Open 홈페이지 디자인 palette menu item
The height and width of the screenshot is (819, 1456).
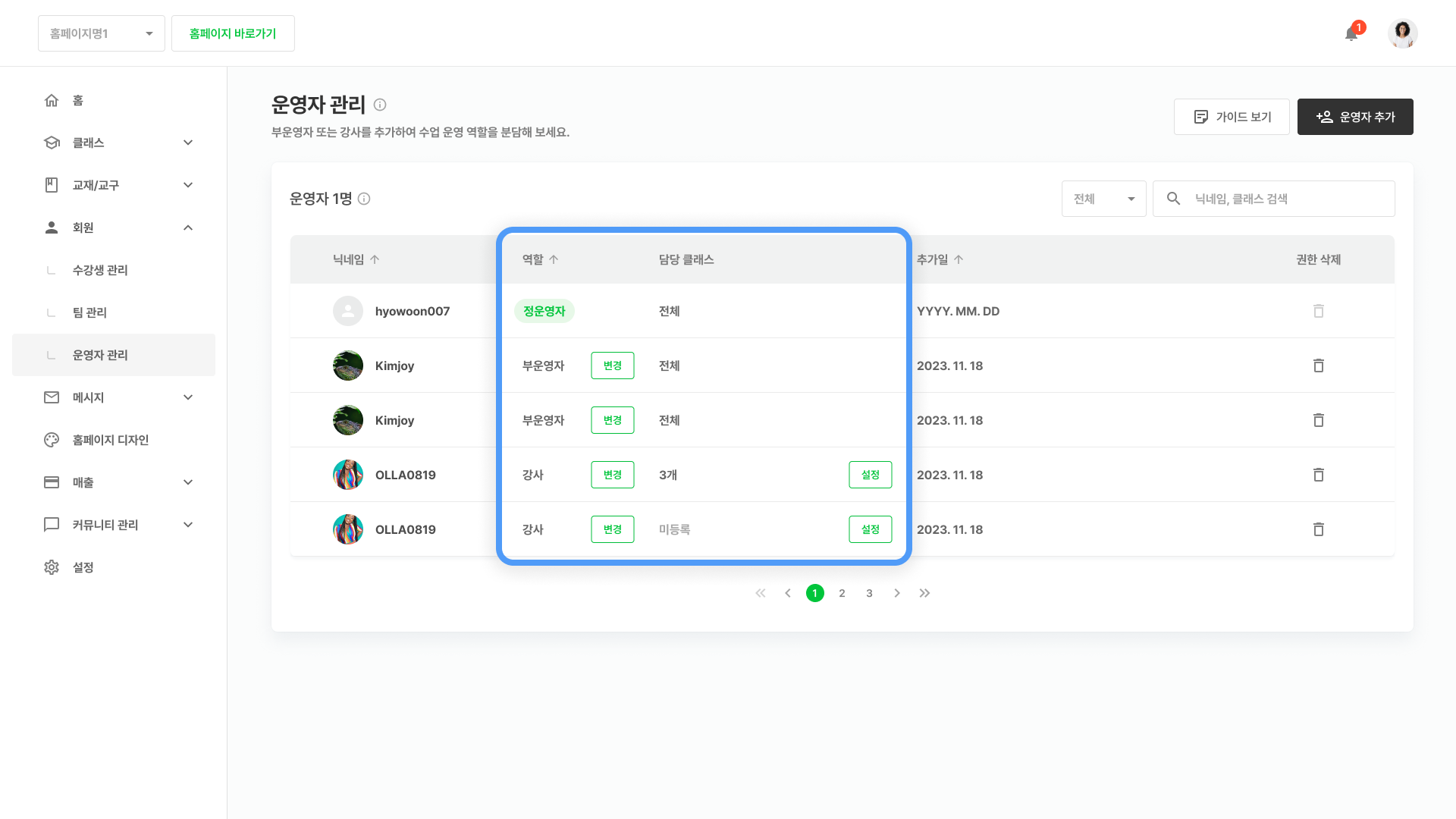point(110,440)
